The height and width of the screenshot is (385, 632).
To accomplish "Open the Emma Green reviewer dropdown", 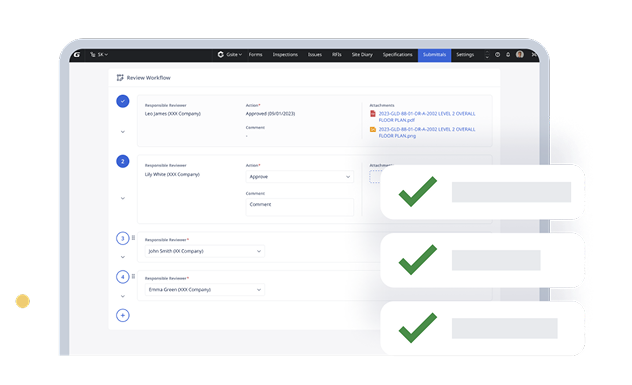I will click(x=205, y=289).
